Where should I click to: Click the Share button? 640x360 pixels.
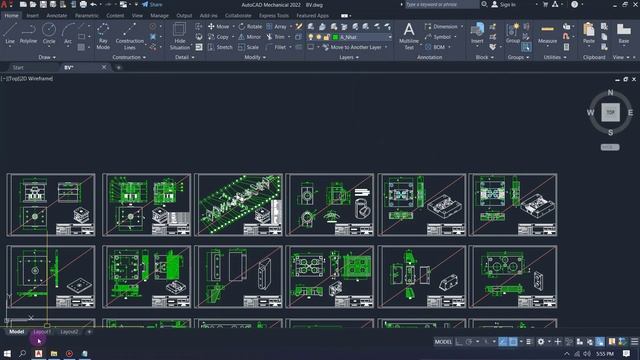(152, 4)
